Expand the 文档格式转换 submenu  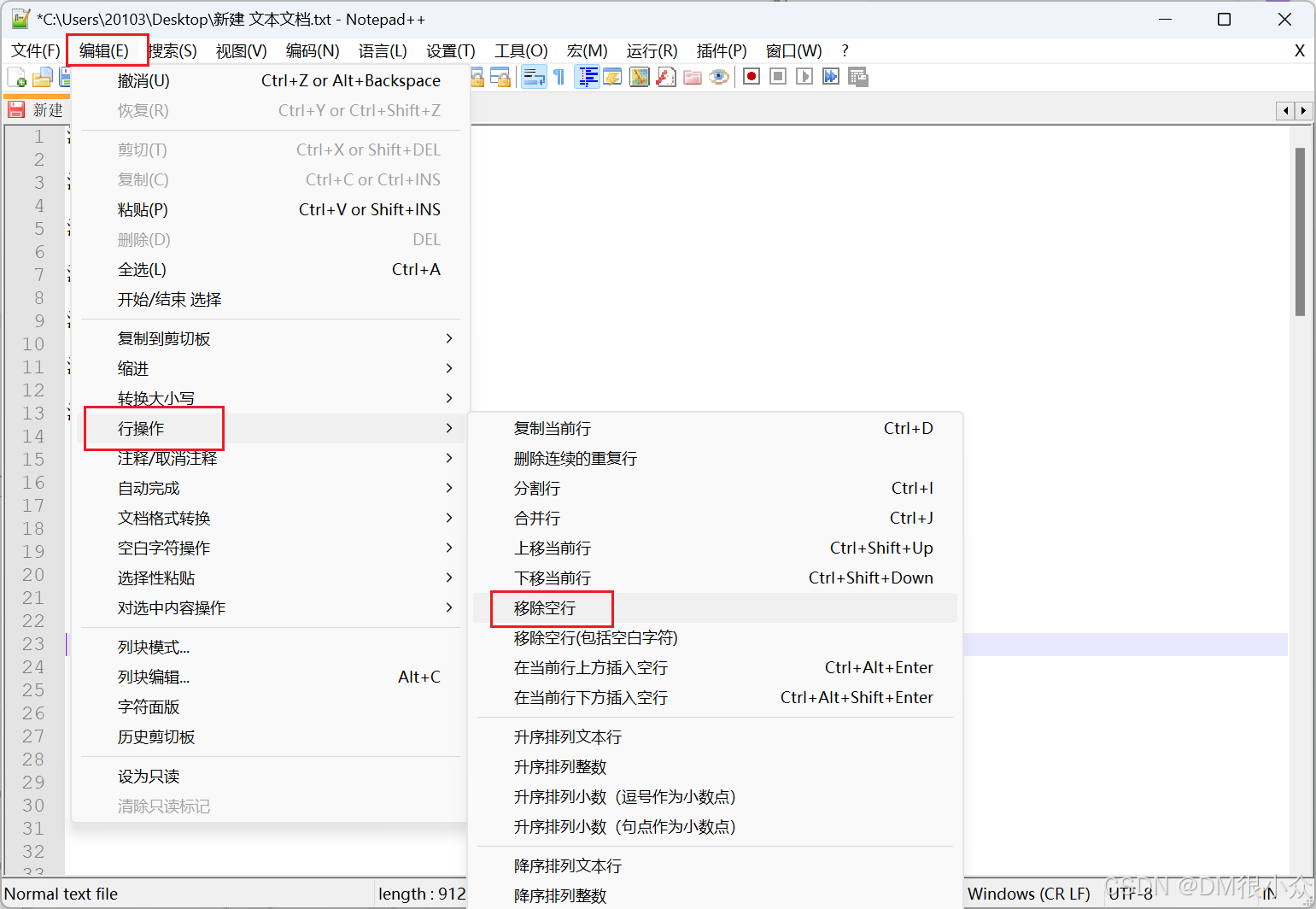[271, 518]
